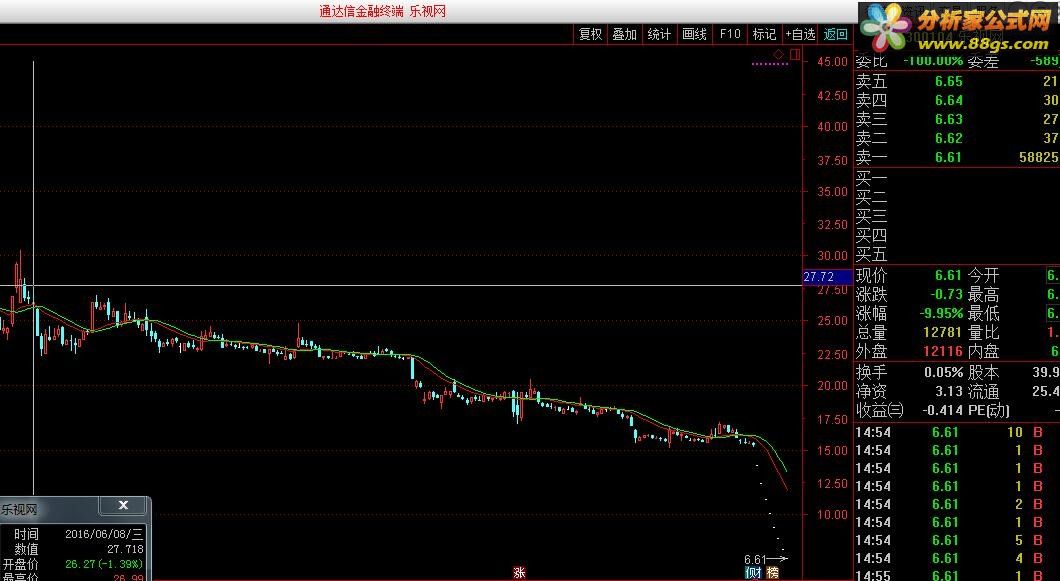Click the 换手 0.05% value
The height and width of the screenshot is (581, 1060).
[x=943, y=372]
